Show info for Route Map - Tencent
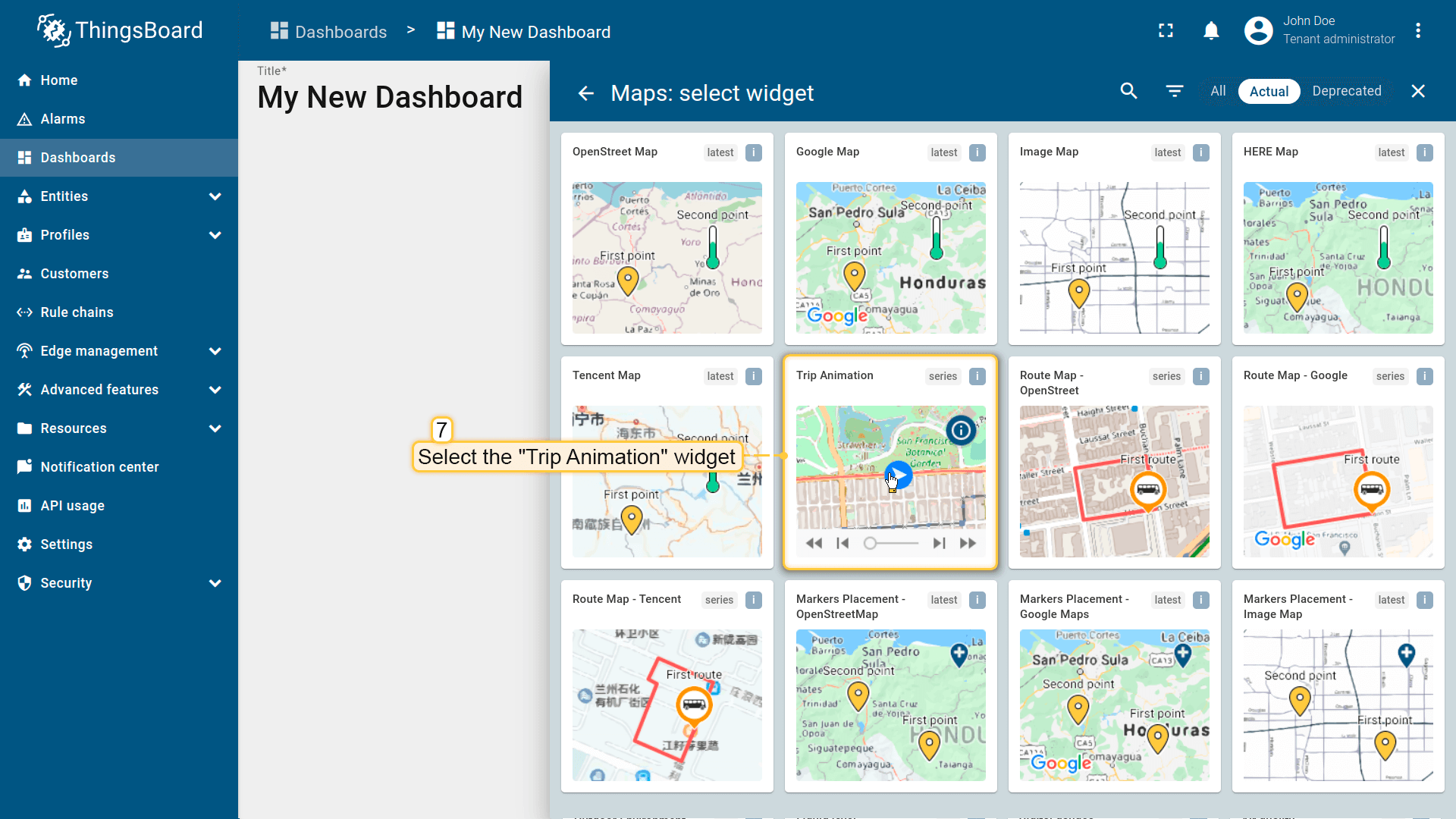Screen dimensions: 1456x819 (x=754, y=600)
